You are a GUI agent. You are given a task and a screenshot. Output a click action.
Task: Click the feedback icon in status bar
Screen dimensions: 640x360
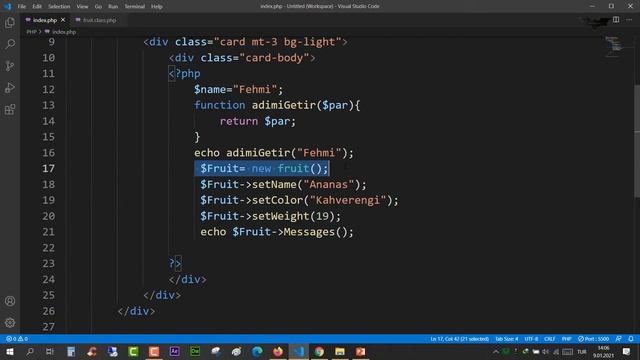pyautogui.click(x=619, y=339)
